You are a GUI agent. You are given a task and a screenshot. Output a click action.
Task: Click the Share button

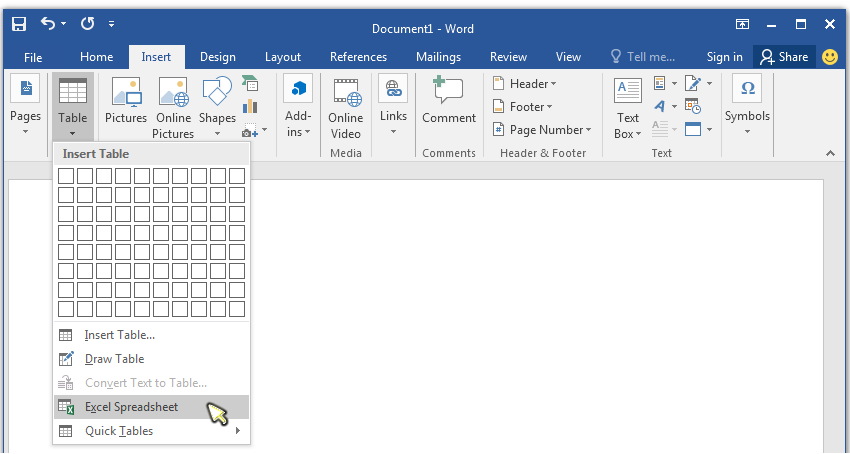click(784, 57)
